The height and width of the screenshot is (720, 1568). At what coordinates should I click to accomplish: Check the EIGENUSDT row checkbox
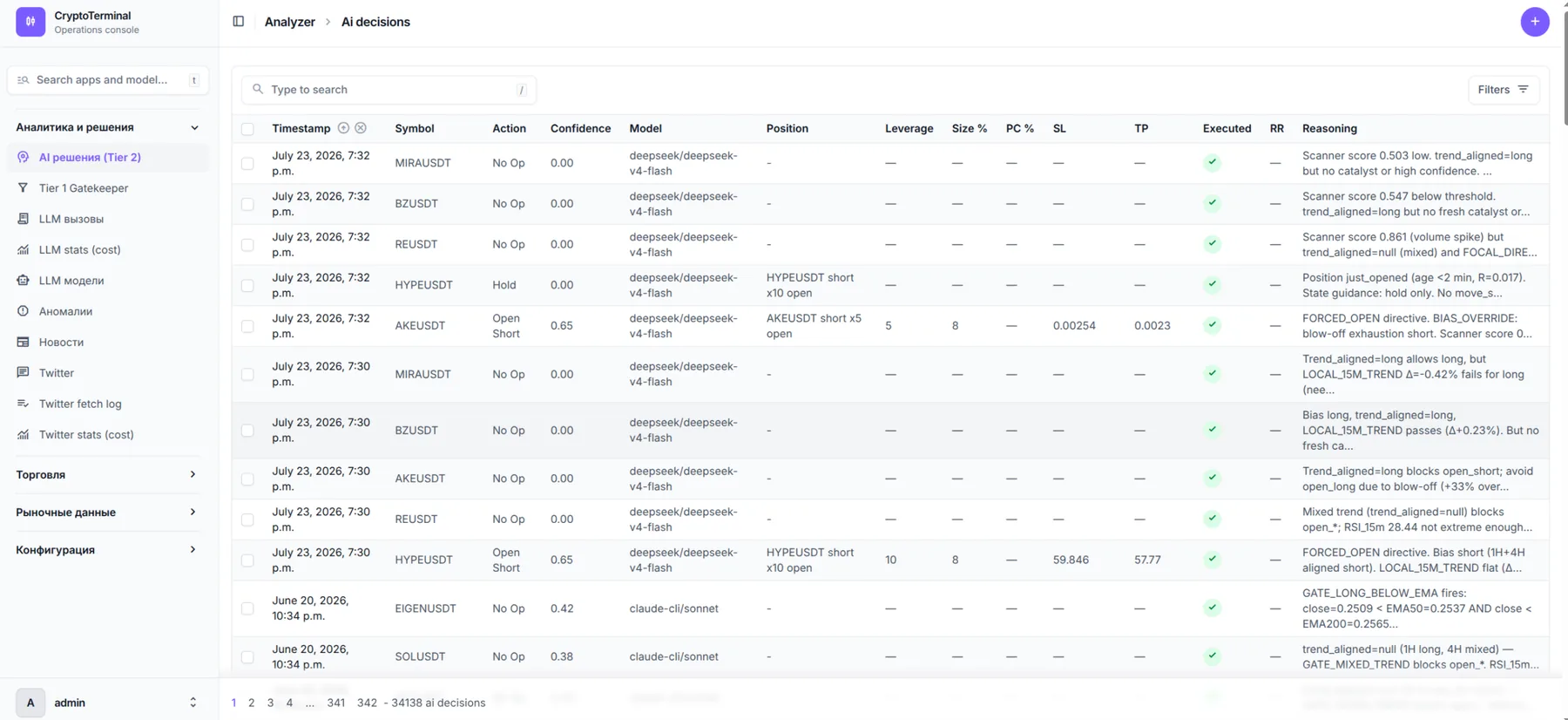247,608
